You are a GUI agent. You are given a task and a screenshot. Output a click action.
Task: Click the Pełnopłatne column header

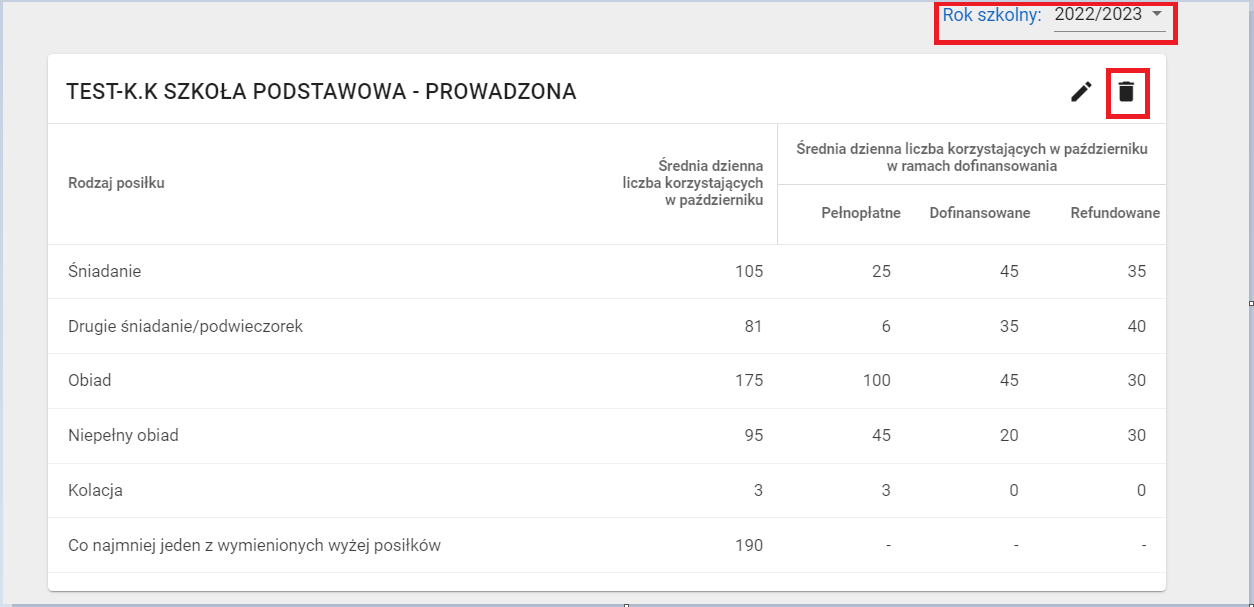pyautogui.click(x=859, y=212)
